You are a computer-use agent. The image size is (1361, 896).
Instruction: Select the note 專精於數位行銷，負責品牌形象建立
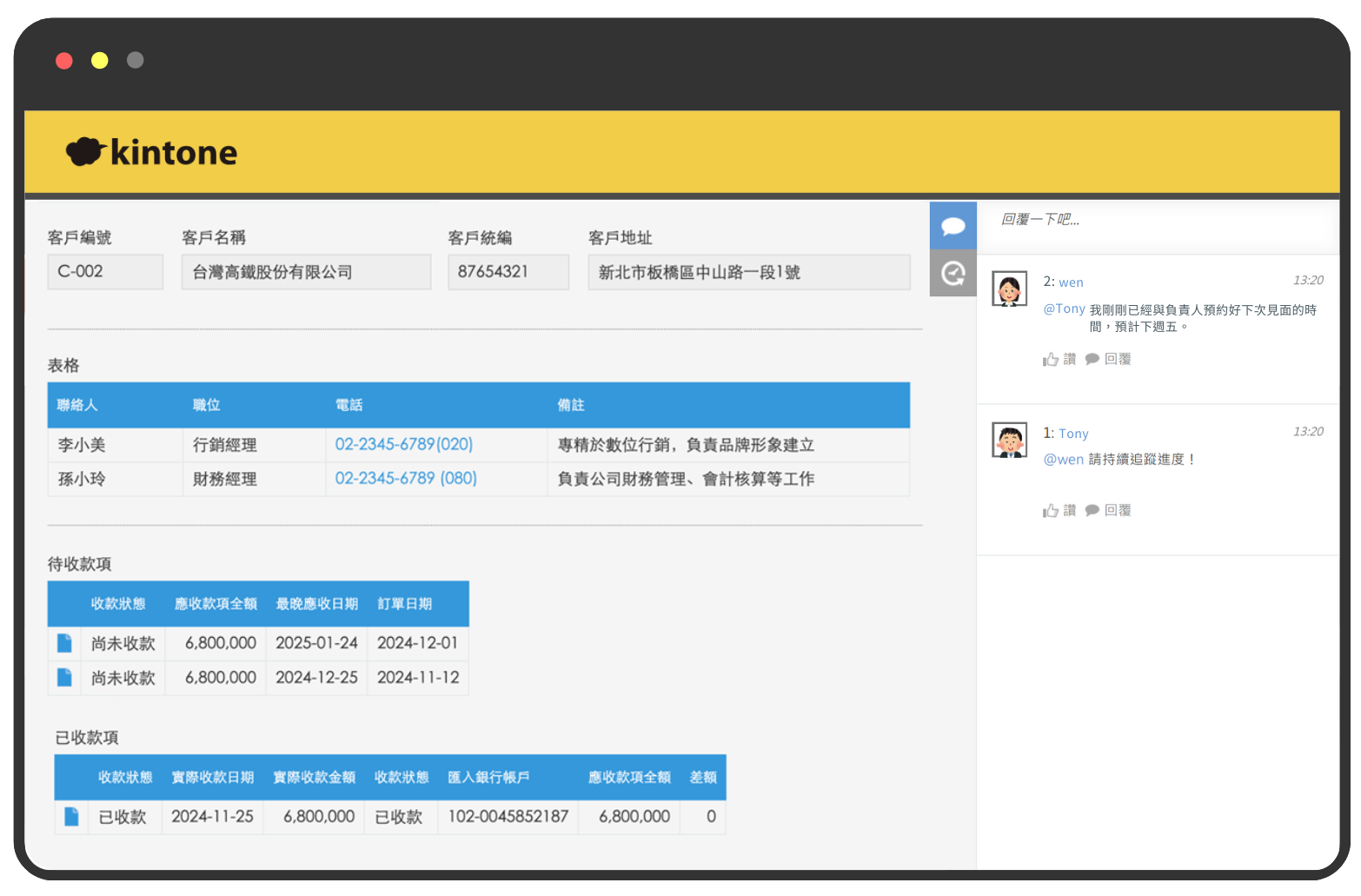pyautogui.click(x=728, y=445)
